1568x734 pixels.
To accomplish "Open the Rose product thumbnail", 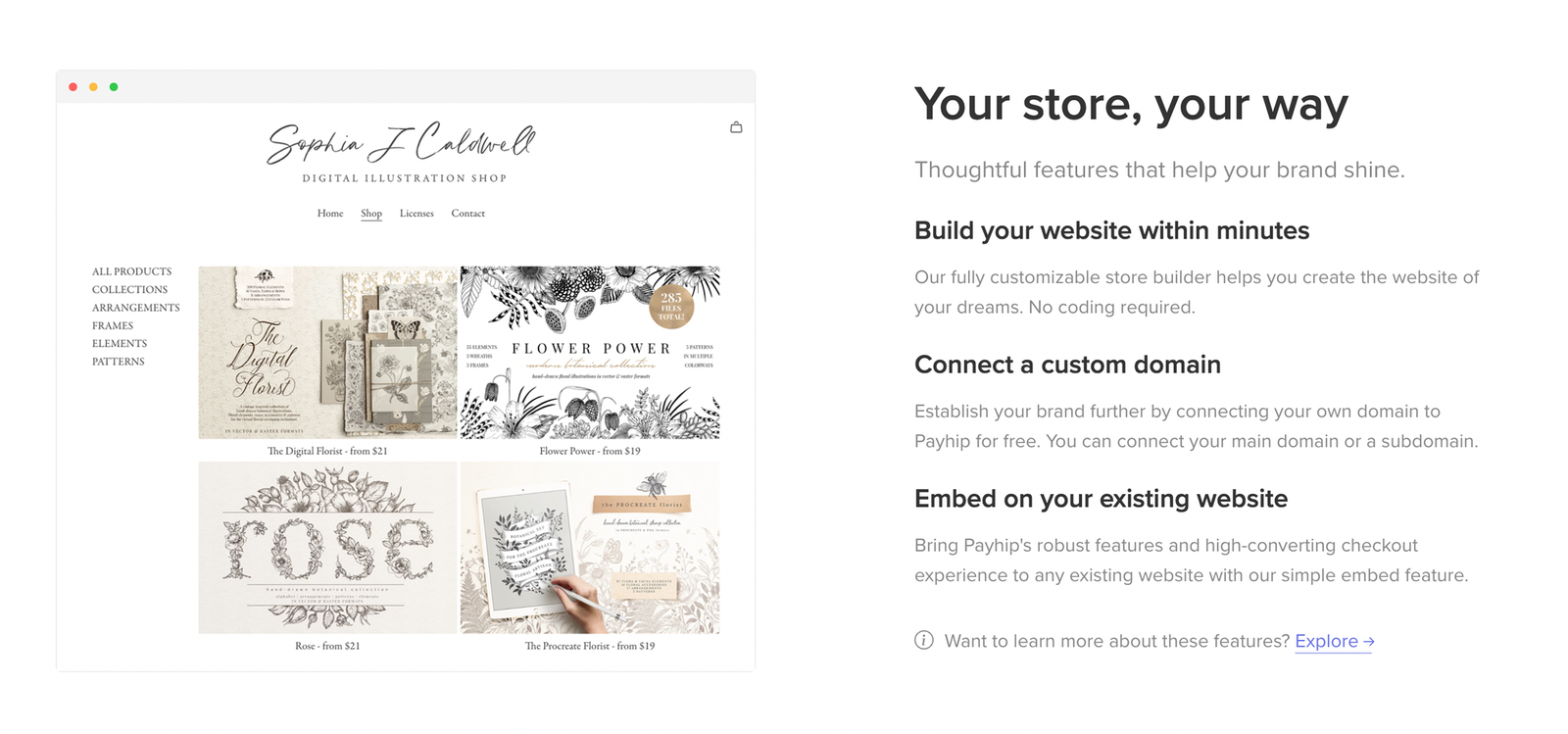I will pyautogui.click(x=326, y=546).
